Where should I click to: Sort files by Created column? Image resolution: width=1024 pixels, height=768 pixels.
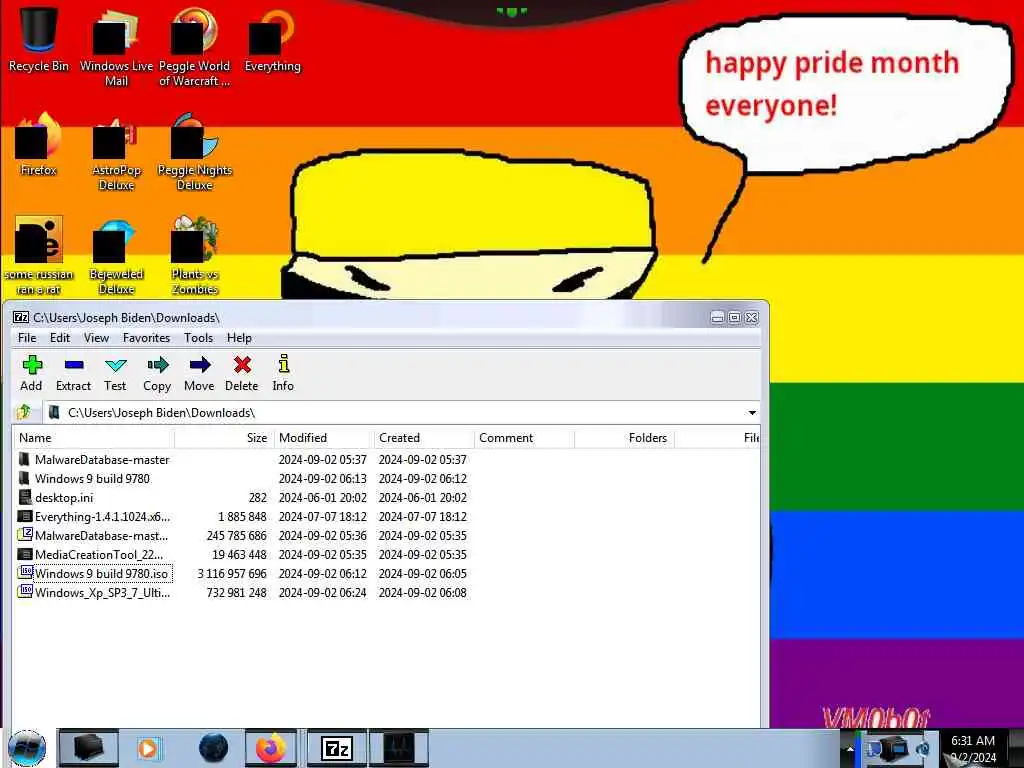424,438
